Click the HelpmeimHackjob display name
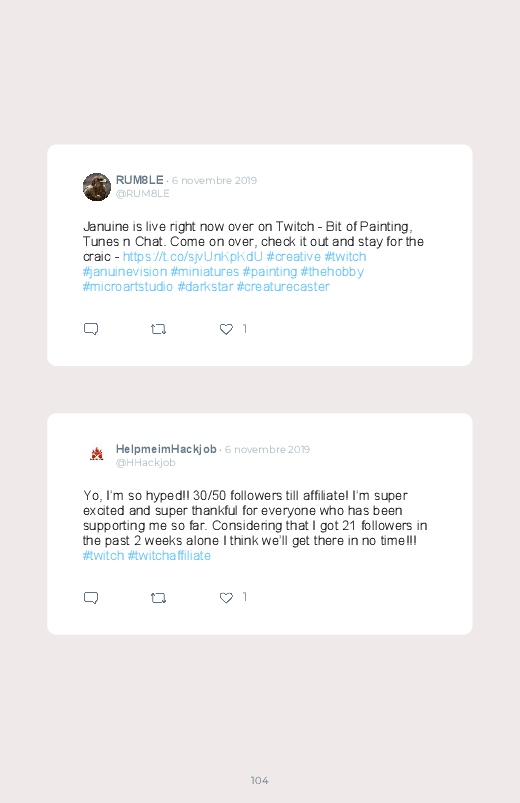The width and height of the screenshot is (520, 803). point(166,449)
